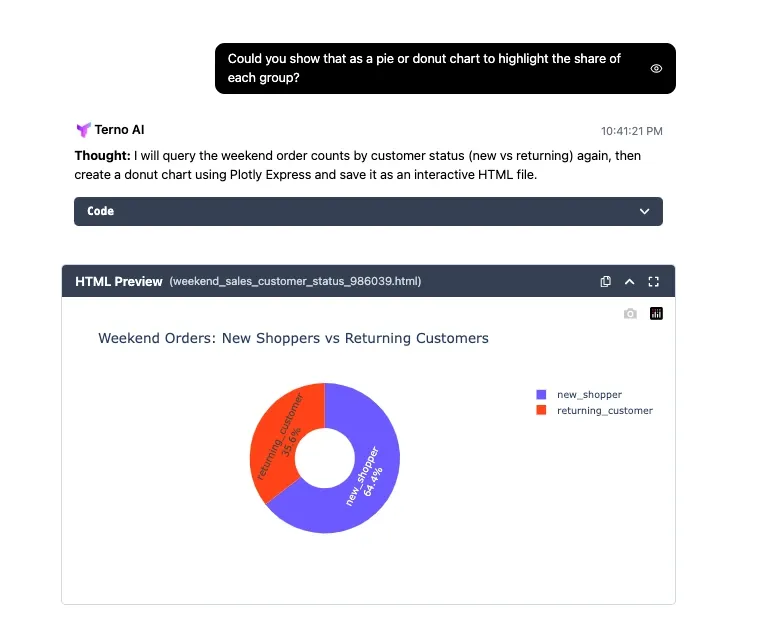This screenshot has width=769, height=624.
Task: Click the Plotly logo icon
Action: pos(656,313)
